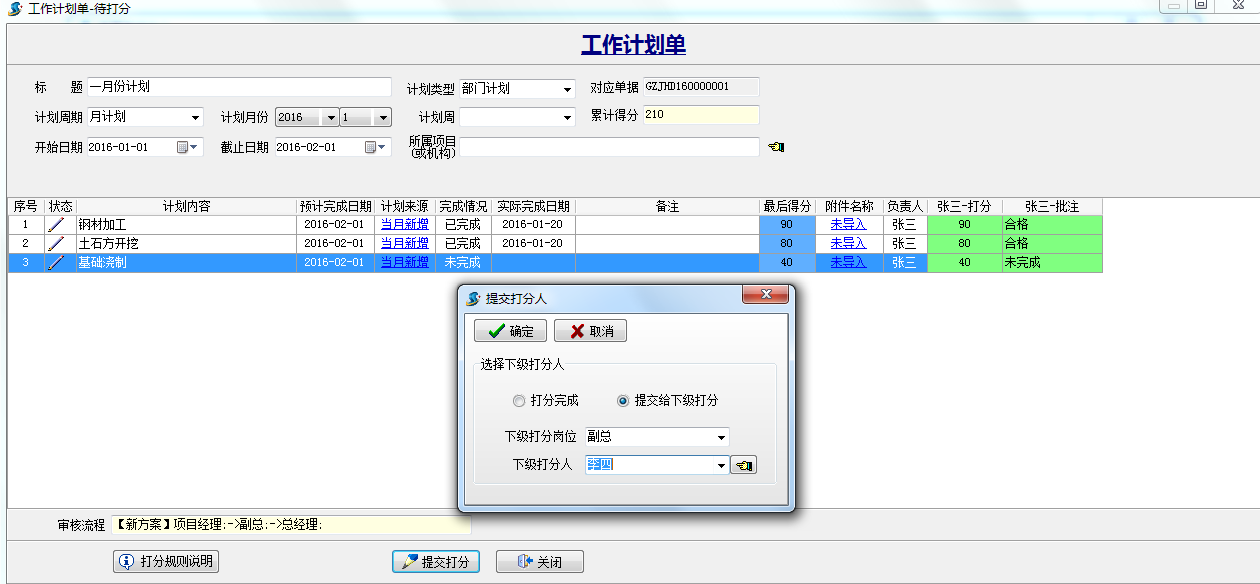Click inside the 标题 field showing 一月份计划
1260x584 pixels.
(240, 86)
